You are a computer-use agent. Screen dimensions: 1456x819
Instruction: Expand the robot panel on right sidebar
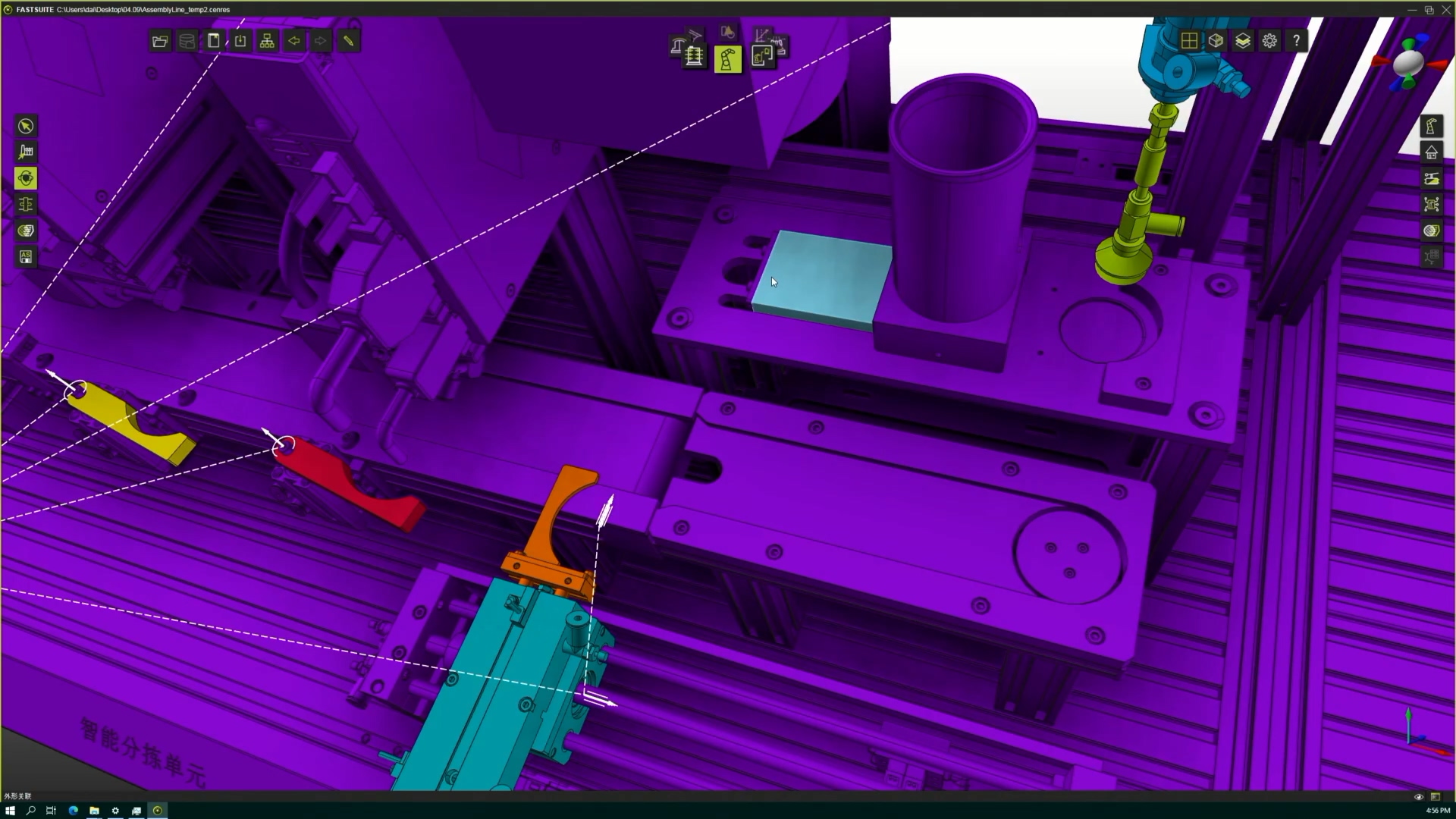(1431, 126)
